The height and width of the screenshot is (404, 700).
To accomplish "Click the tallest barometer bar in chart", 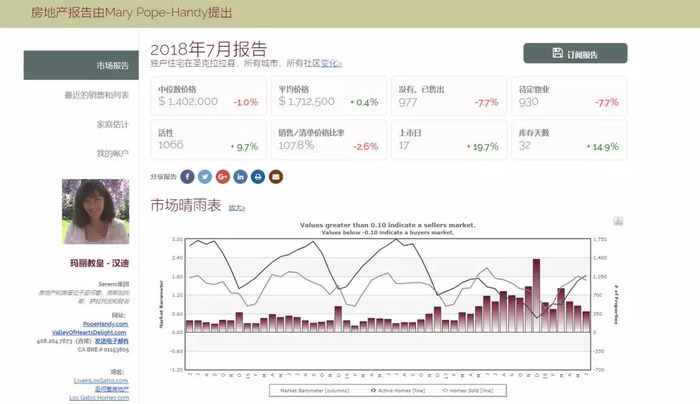I will (x=536, y=295).
